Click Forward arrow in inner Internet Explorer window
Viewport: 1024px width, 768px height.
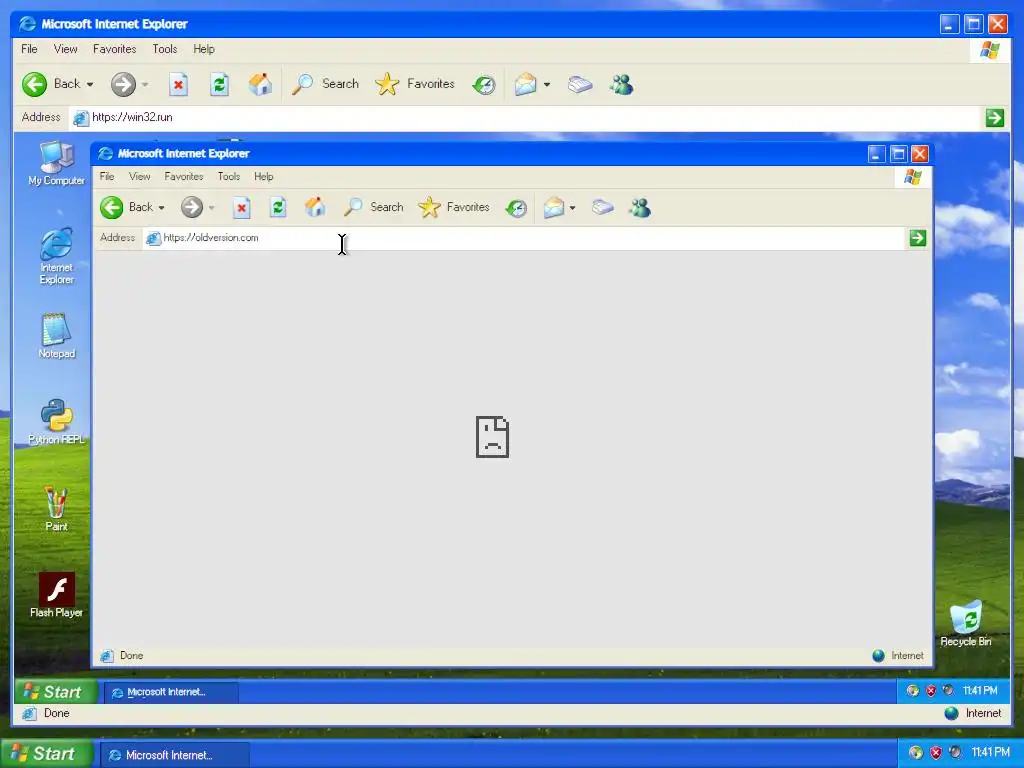[x=191, y=208]
